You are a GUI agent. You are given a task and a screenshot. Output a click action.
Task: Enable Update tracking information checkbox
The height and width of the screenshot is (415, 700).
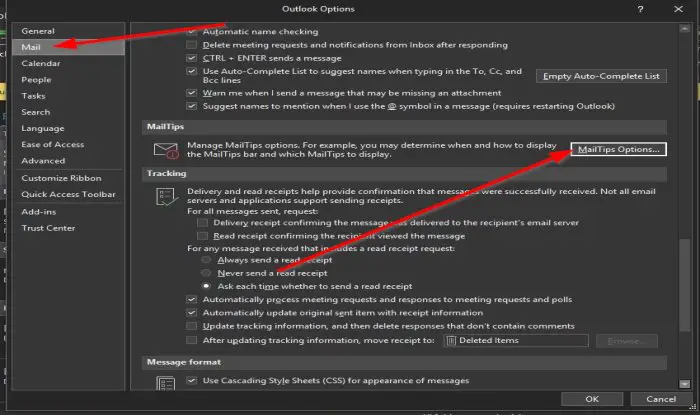click(192, 326)
